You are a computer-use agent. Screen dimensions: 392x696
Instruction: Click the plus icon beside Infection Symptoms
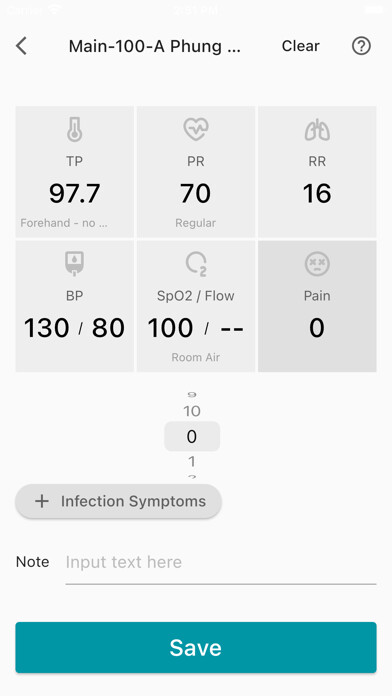(42, 501)
